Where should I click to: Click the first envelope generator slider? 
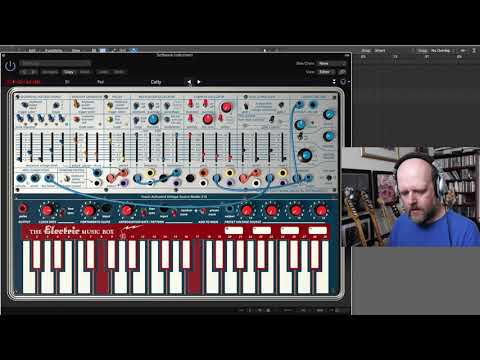pyautogui.click(x=76, y=147)
